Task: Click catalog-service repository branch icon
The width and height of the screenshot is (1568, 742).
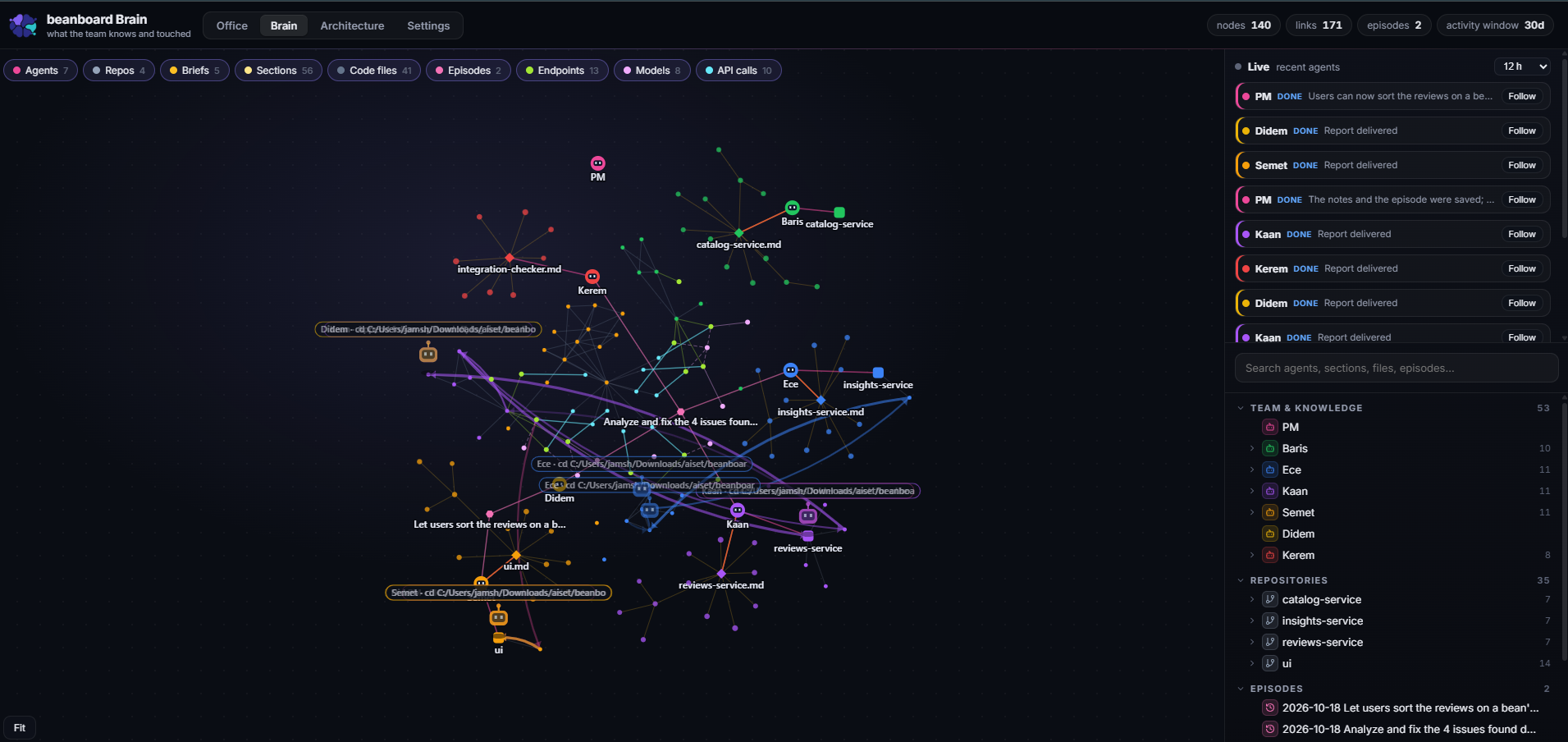Action: 1270,599
